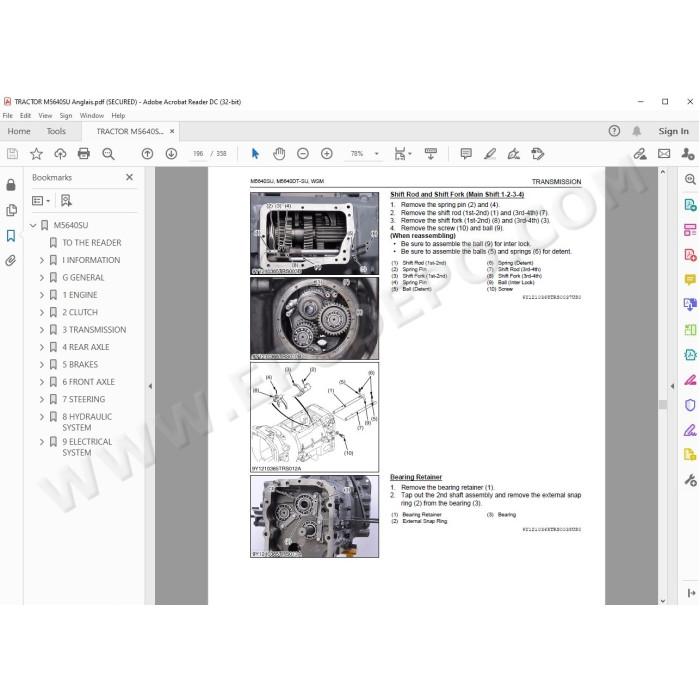Open Attachments paperclip panel
The image size is (700, 700).
click(x=11, y=260)
